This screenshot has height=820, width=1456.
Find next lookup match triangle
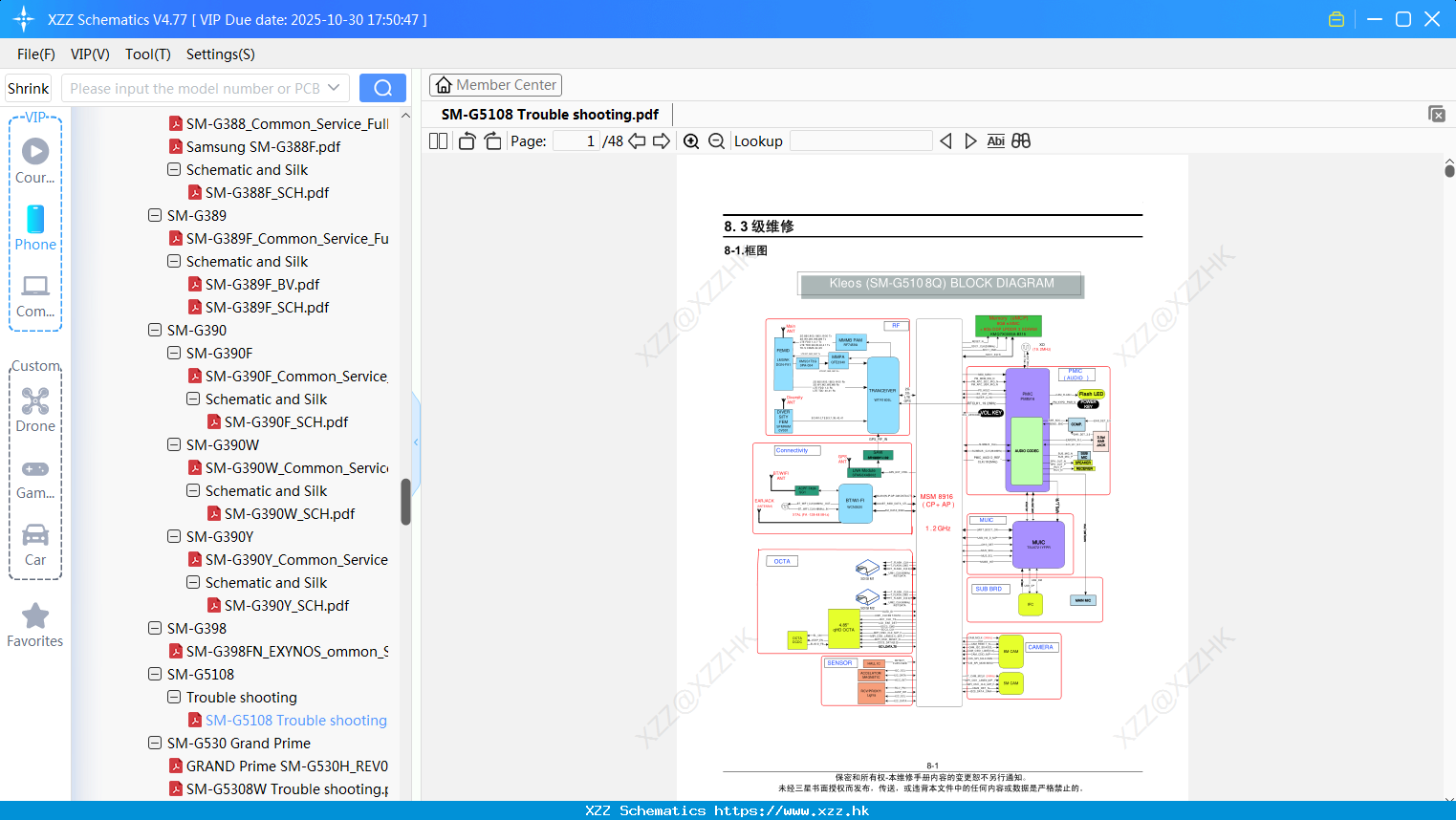[x=970, y=141]
